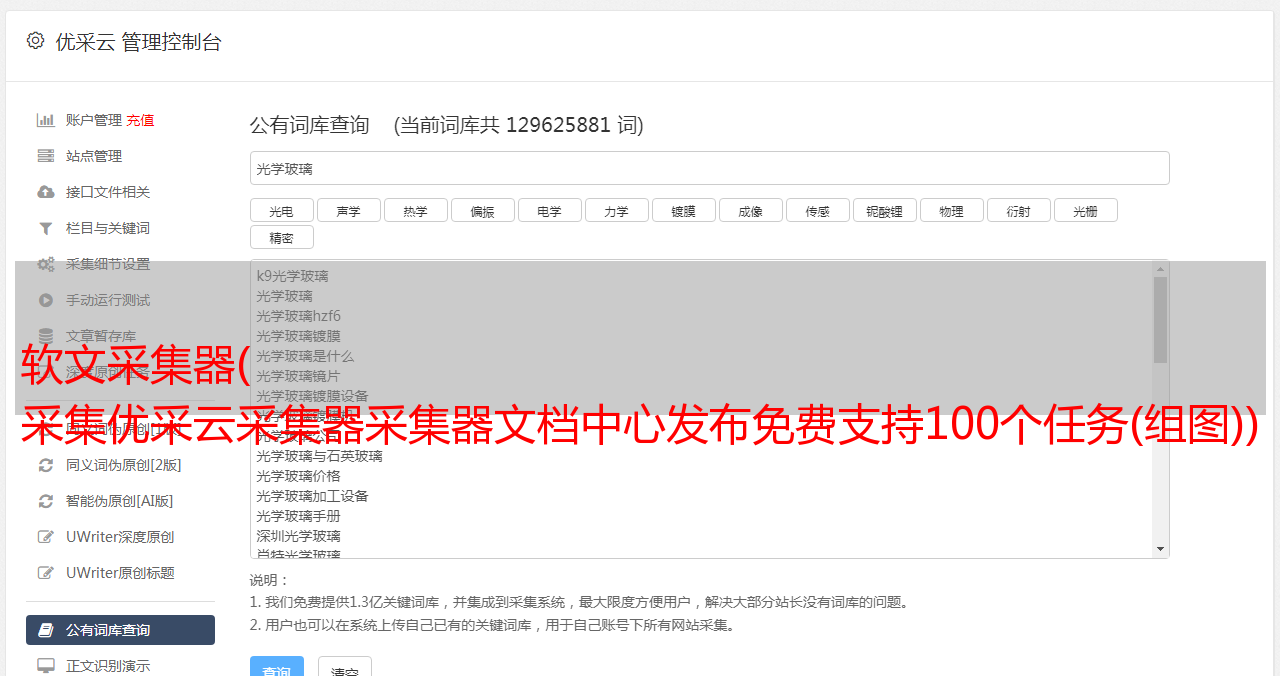
Task: Click the 查询 search button
Action: coord(276,667)
